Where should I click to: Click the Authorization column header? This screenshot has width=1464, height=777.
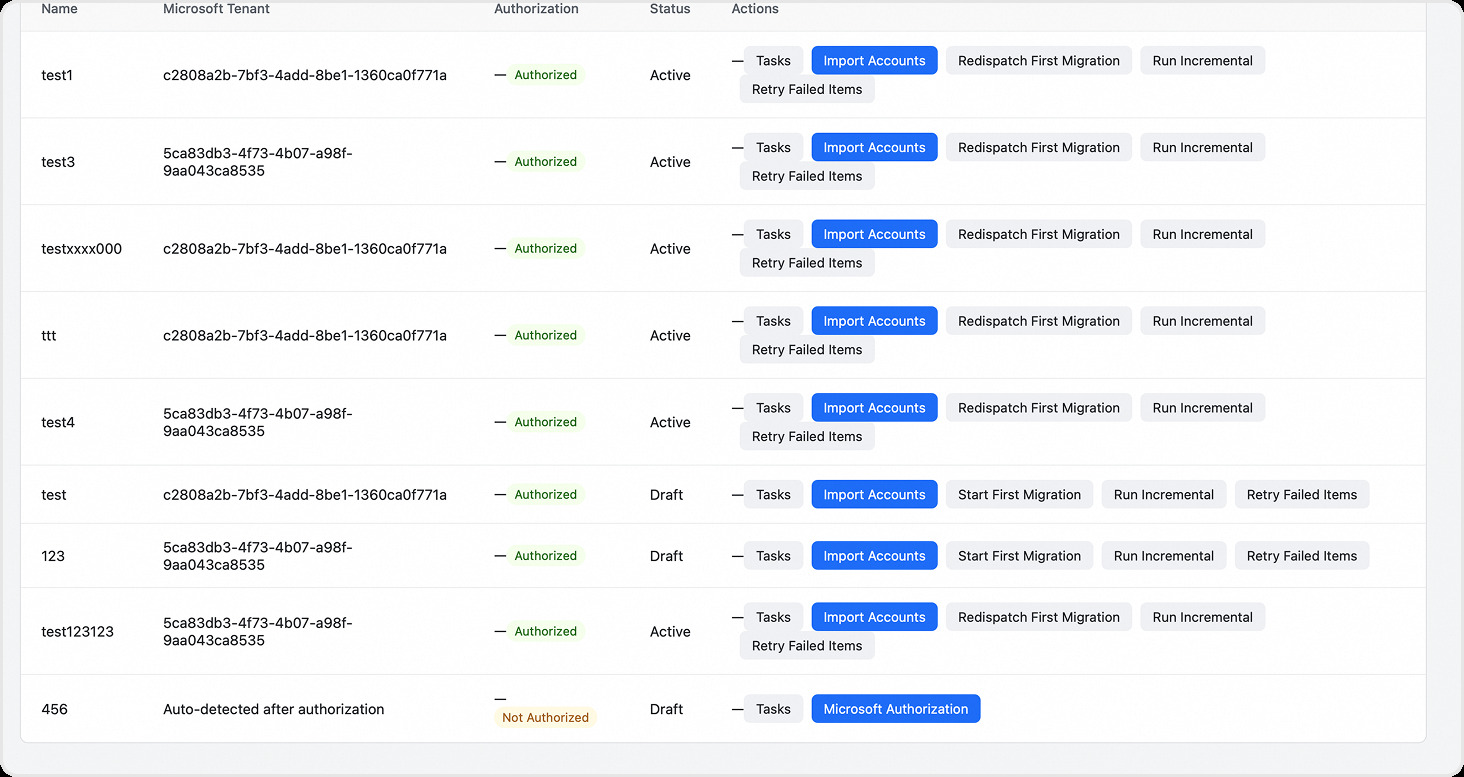(x=536, y=9)
